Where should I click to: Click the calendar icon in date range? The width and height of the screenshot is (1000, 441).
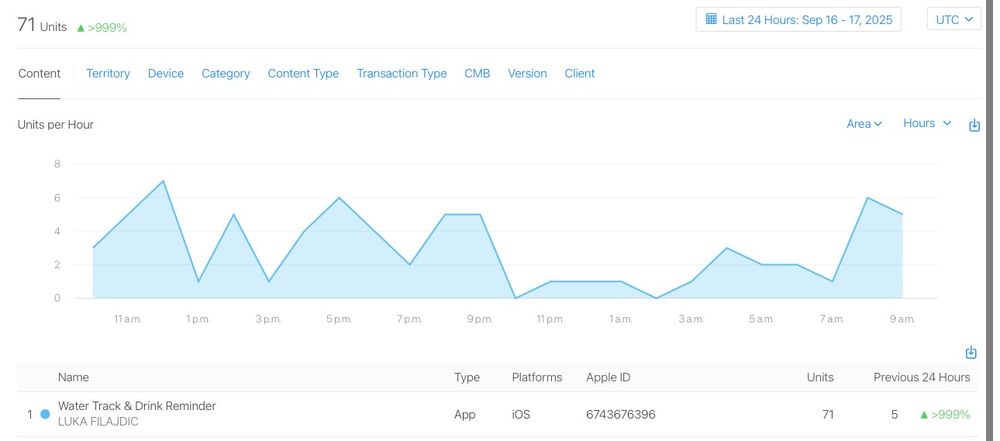click(x=711, y=19)
